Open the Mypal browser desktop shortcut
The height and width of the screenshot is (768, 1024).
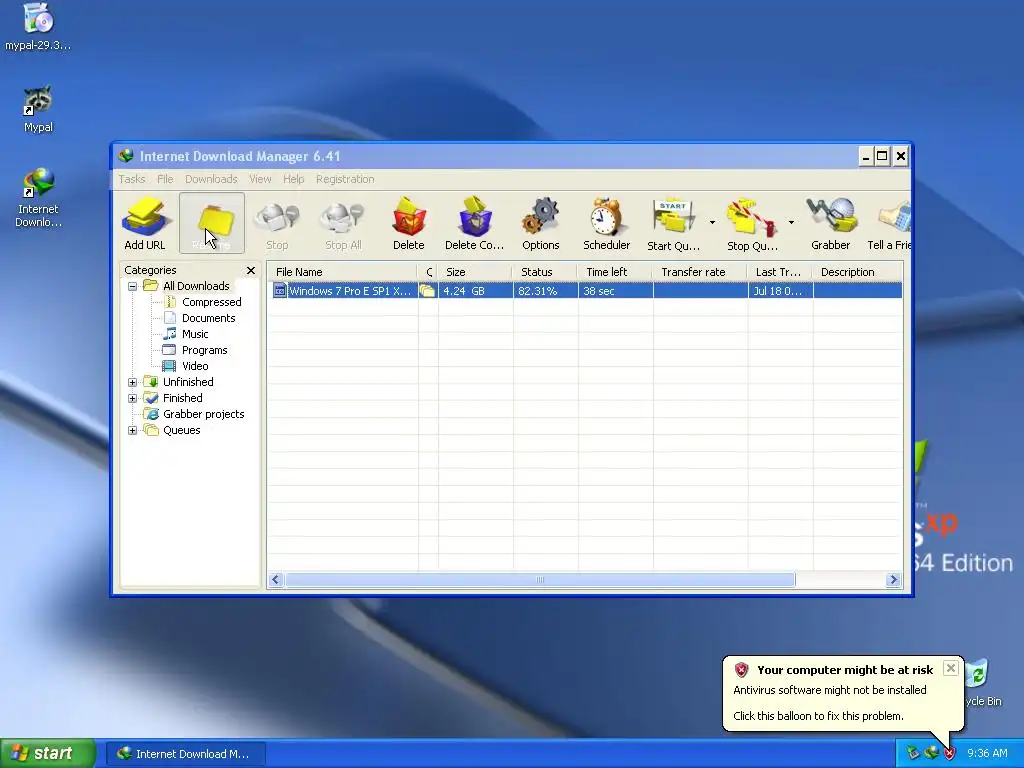pos(38,109)
